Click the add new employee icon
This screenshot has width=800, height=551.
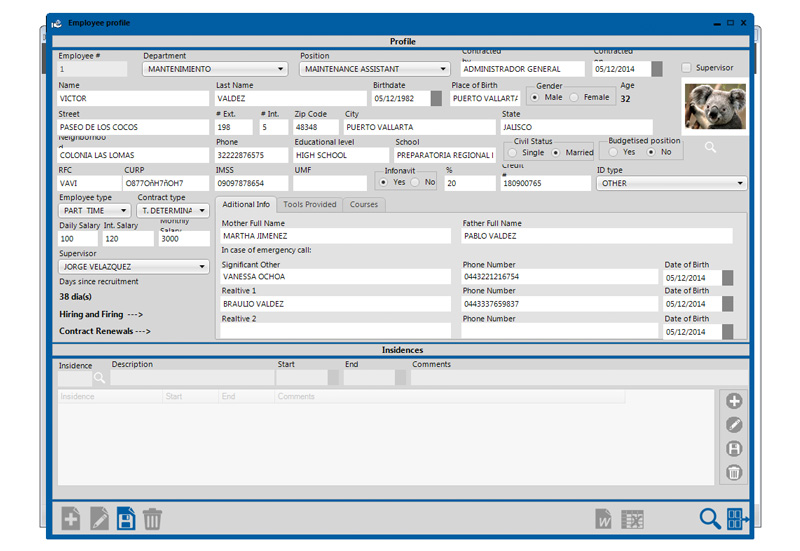(x=71, y=518)
